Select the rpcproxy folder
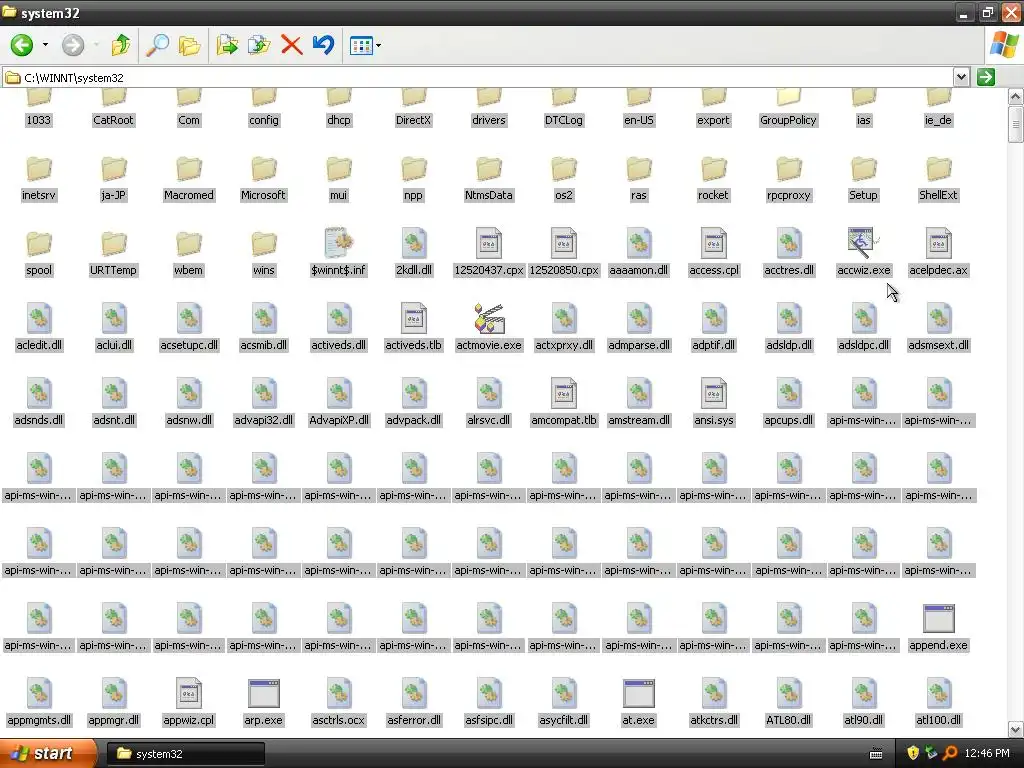This screenshot has height=768, width=1024. (788, 178)
